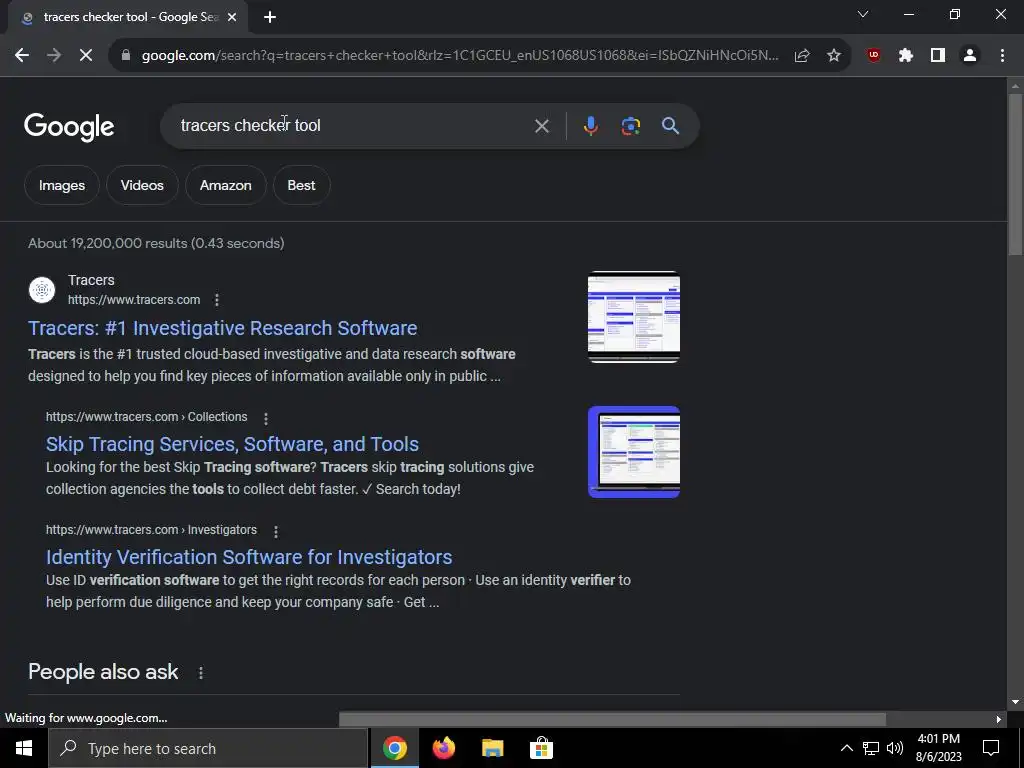Open Firefox from the taskbar

click(443, 748)
